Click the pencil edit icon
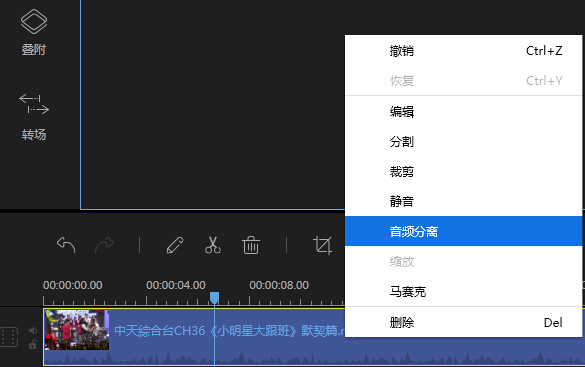The width and height of the screenshot is (585, 367). point(175,245)
